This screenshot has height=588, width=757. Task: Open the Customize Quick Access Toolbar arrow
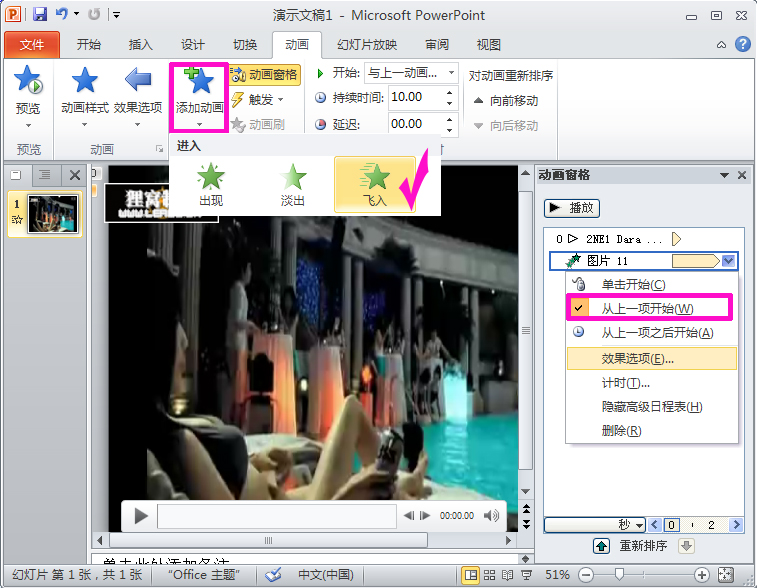pyautogui.click(x=116, y=14)
